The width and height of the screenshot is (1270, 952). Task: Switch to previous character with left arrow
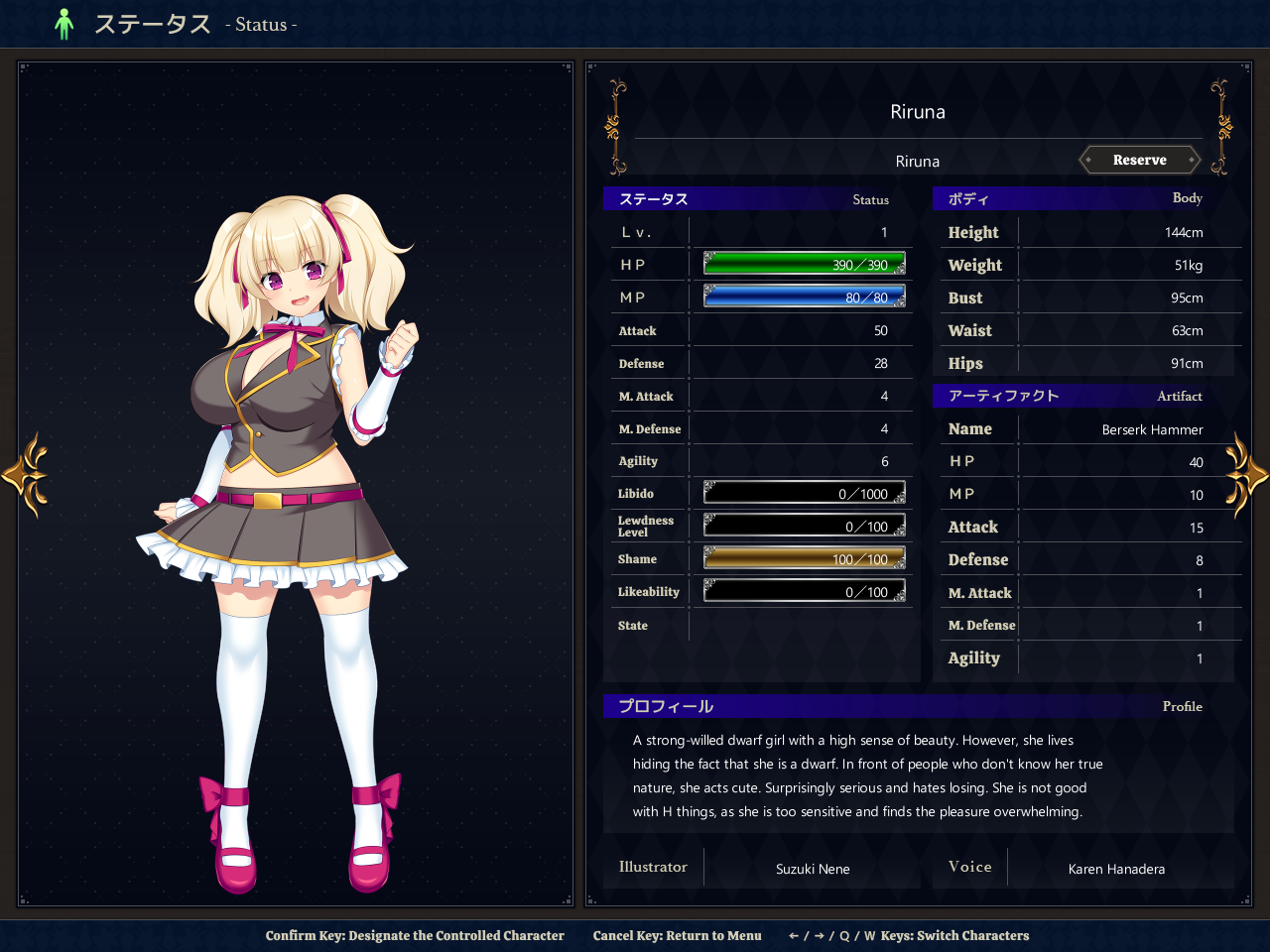tap(25, 475)
